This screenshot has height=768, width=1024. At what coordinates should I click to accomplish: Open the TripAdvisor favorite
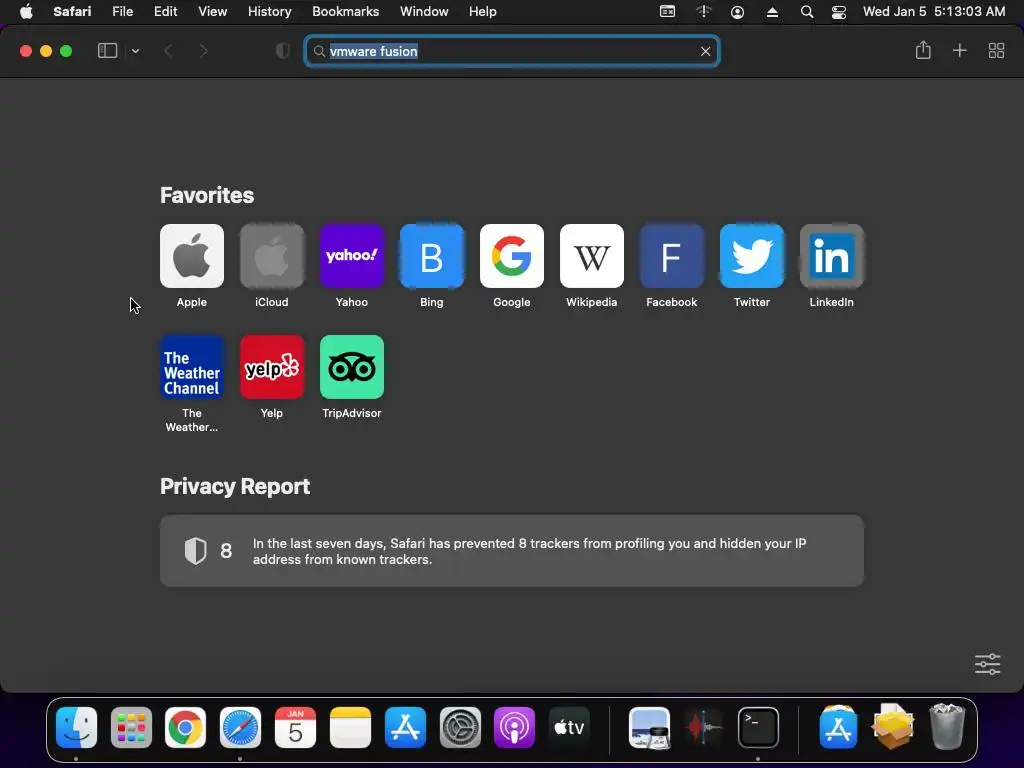pyautogui.click(x=351, y=367)
